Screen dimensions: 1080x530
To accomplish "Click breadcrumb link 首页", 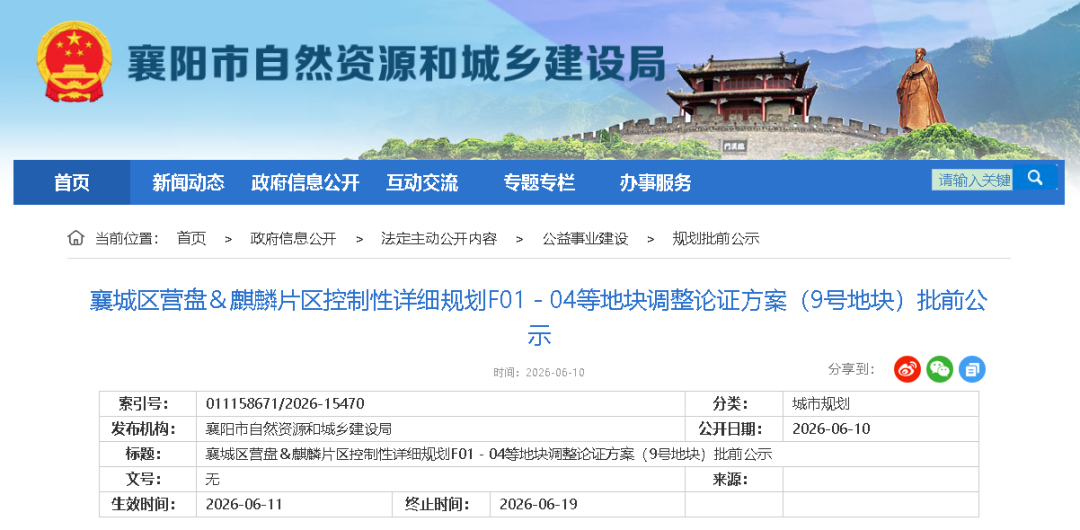I will (x=191, y=238).
